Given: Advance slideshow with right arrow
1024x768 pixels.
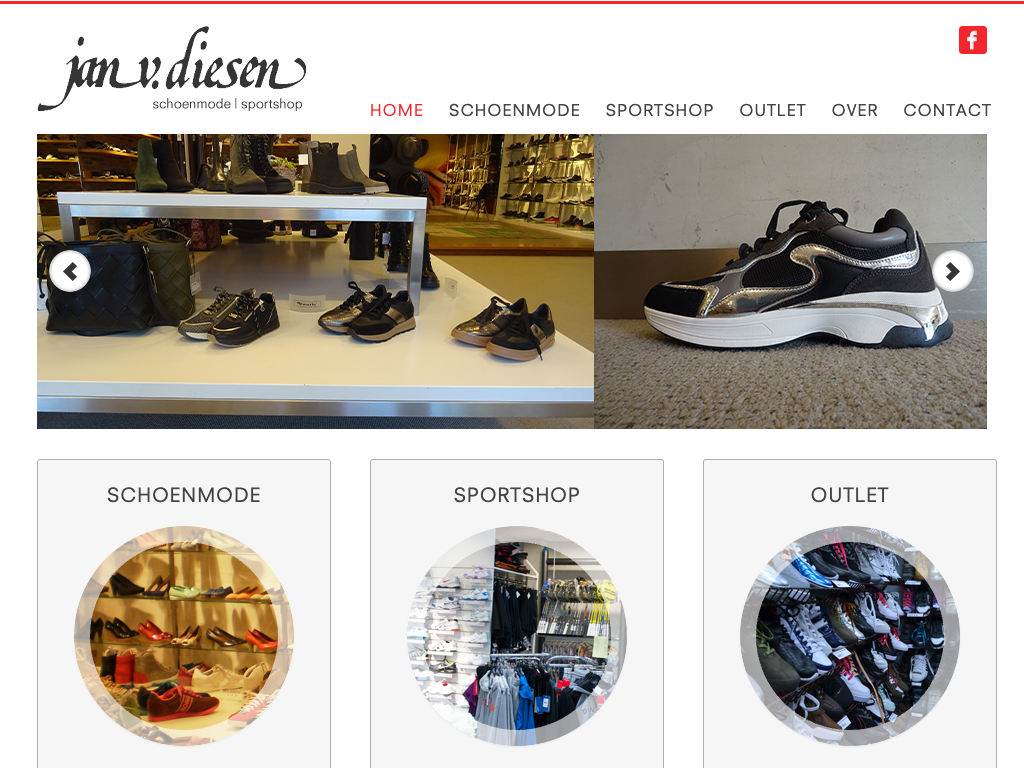Looking at the screenshot, I should tap(953, 271).
